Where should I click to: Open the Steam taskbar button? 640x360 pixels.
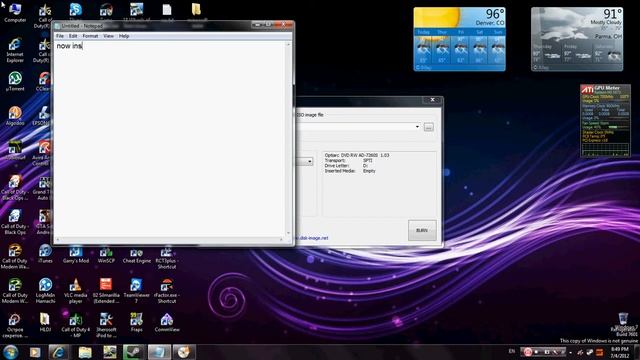point(134,352)
